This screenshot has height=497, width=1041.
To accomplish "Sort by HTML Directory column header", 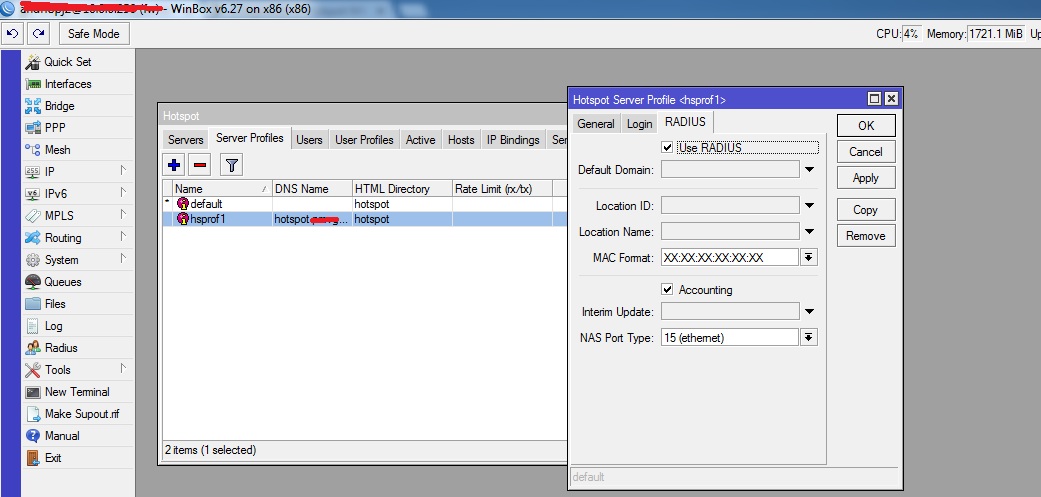I will click(x=402, y=188).
